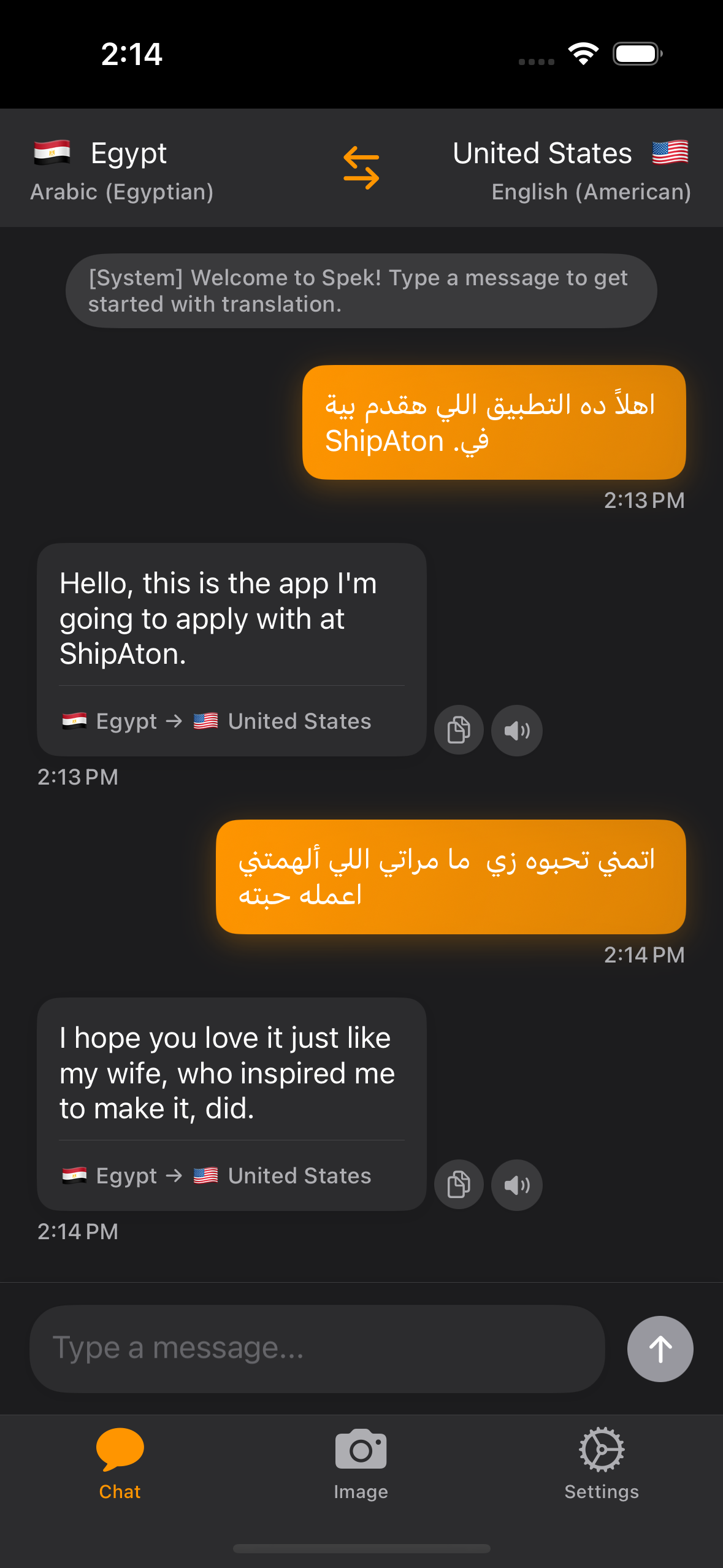Tap the second orange Arabic message bubble
The width and height of the screenshot is (723, 1568).
451,877
